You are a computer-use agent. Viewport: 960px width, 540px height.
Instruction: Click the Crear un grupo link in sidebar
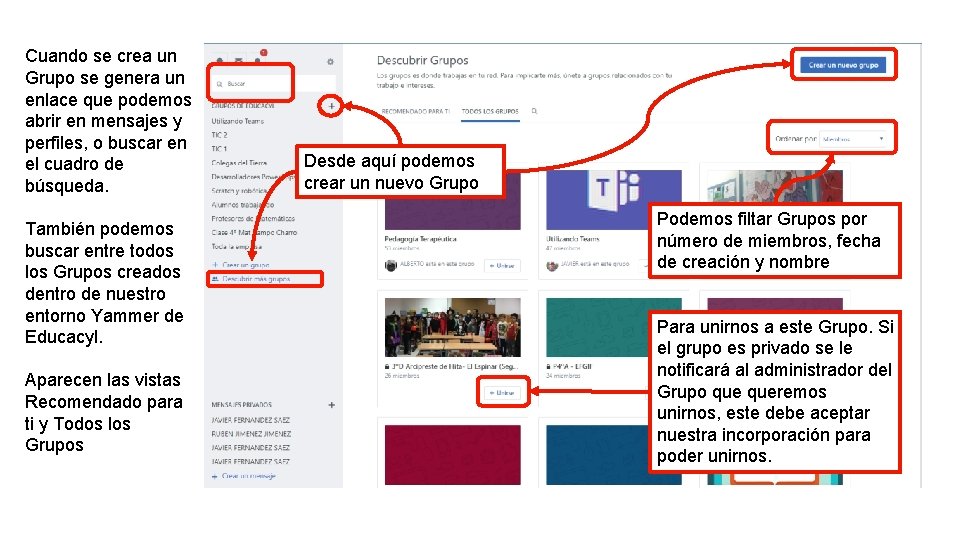pyautogui.click(x=241, y=265)
